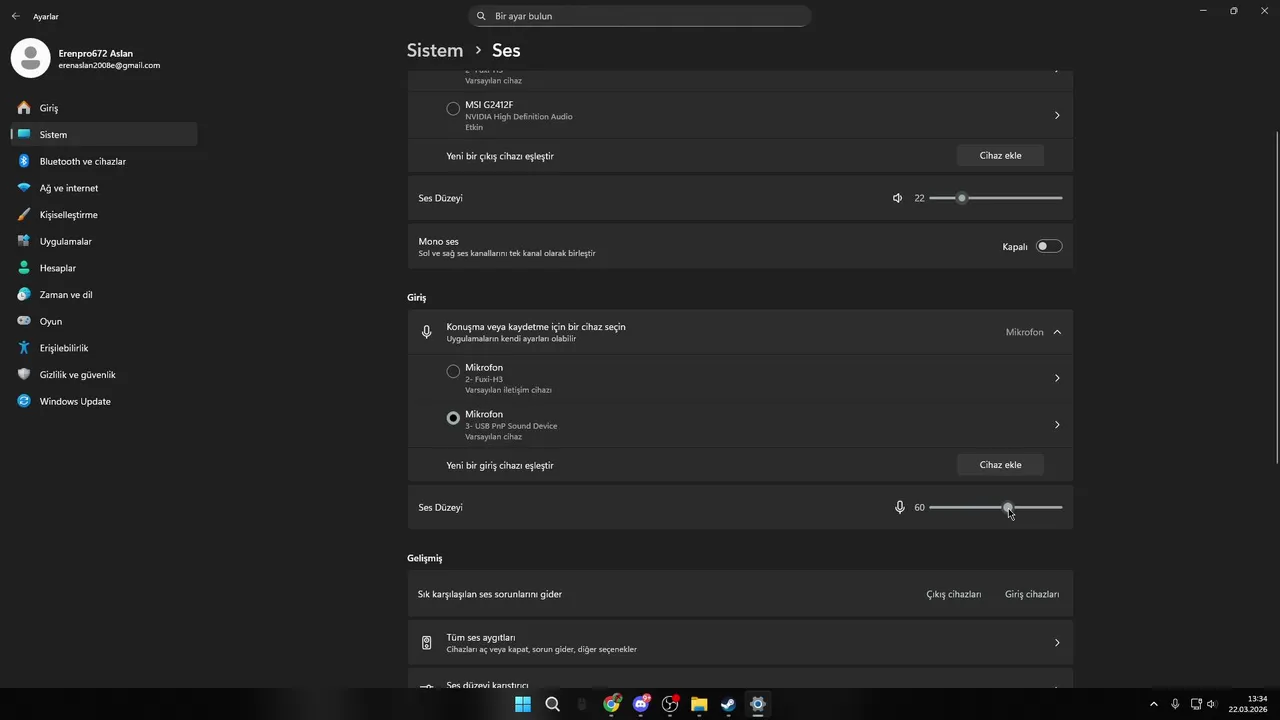Open Tüm ses aygıtları page chevron
Image resolution: width=1280 pixels, height=720 pixels.
click(1057, 643)
